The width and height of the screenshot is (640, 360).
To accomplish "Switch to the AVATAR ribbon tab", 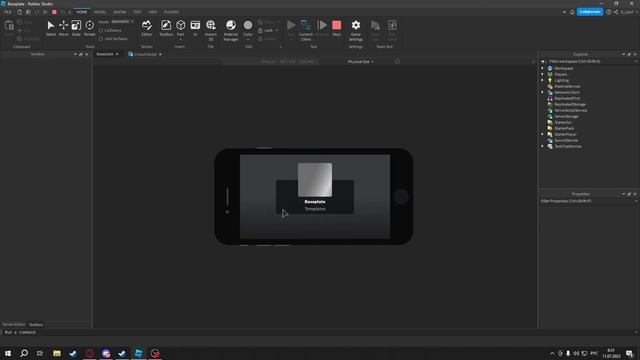I will pos(120,12).
